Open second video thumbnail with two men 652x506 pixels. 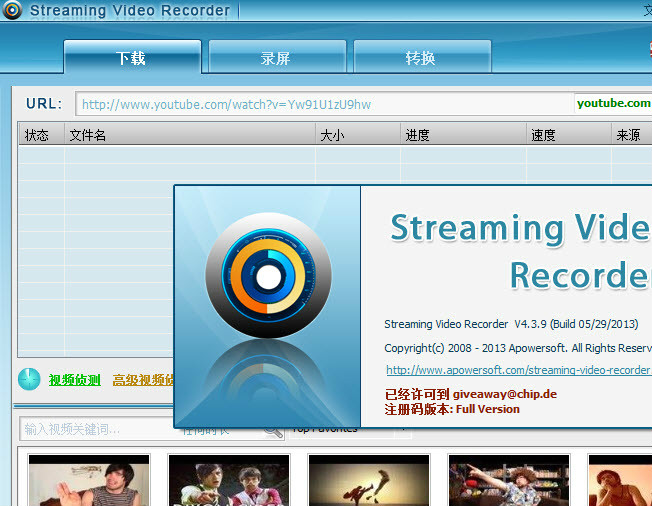point(229,480)
